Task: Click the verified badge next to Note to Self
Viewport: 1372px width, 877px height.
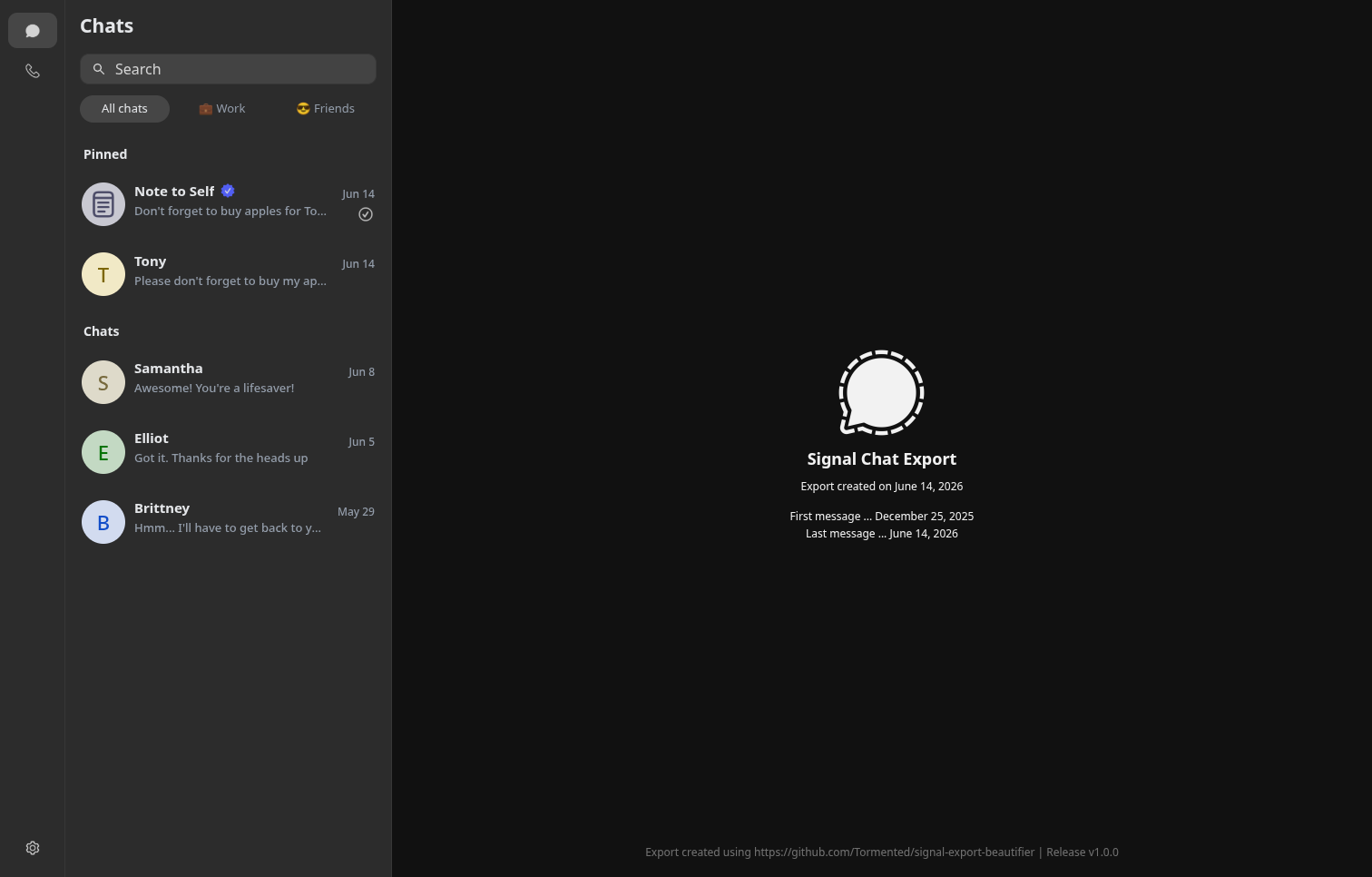Action: 228,191
